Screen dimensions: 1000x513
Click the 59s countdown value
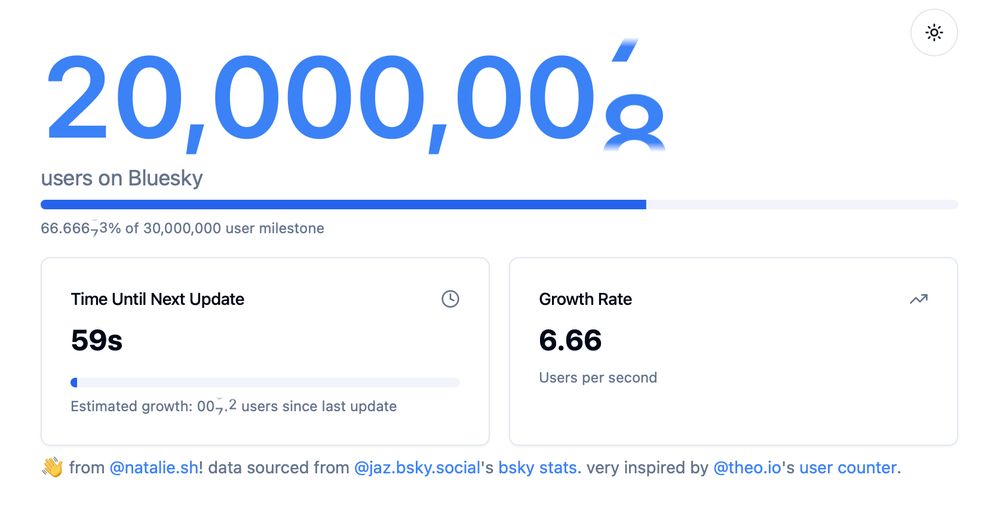click(97, 340)
